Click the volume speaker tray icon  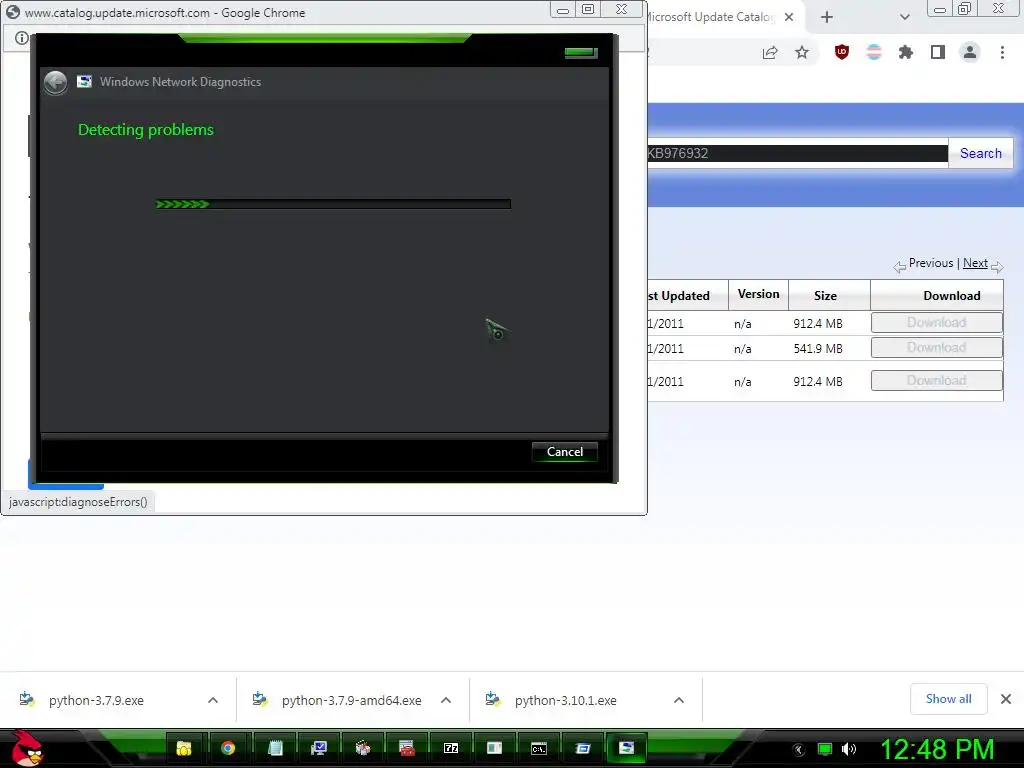click(849, 749)
